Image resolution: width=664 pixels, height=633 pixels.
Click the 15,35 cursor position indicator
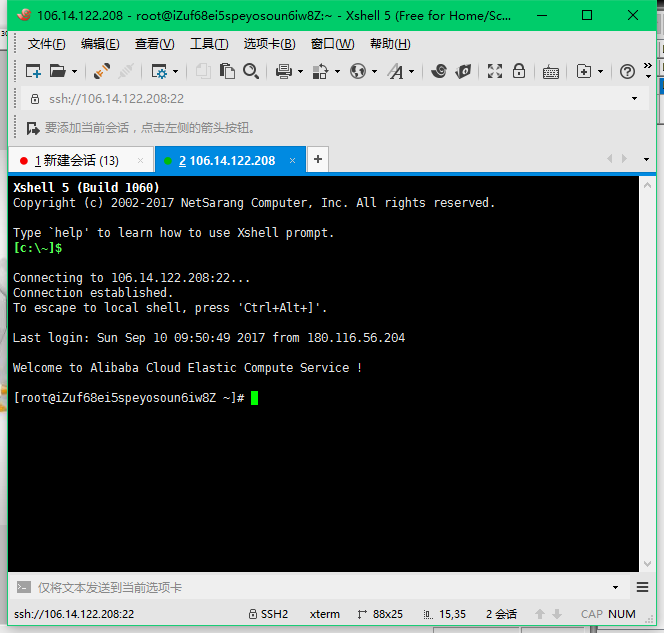[x=445, y=614]
